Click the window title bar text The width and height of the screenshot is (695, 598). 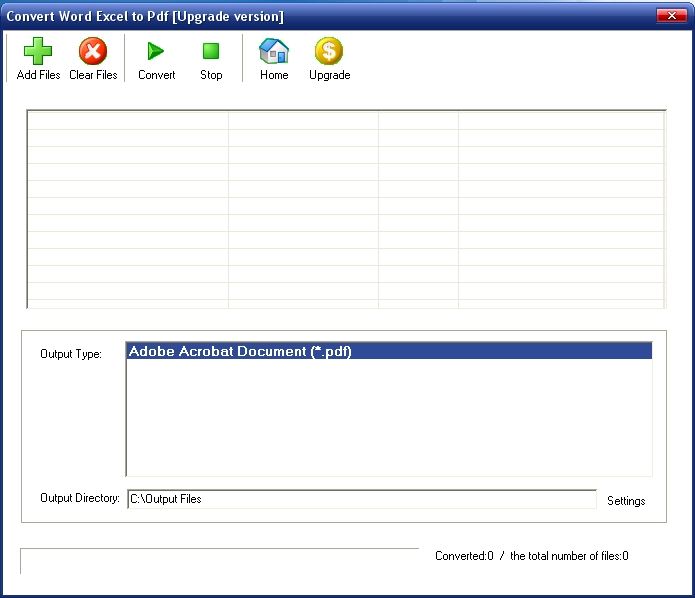pyautogui.click(x=145, y=16)
